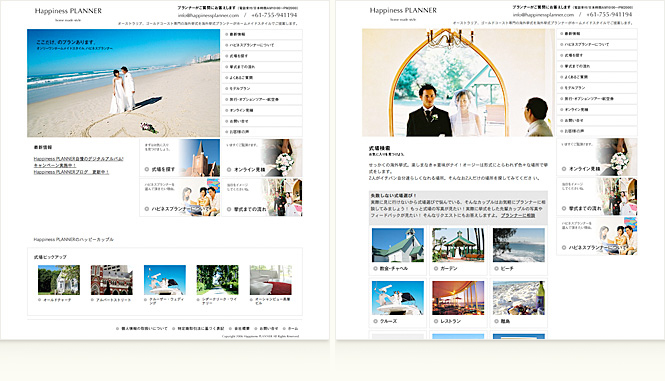The image size is (665, 381).
Task: Open よくあるご質問 in venue search page menu
Action: [x=597, y=77]
